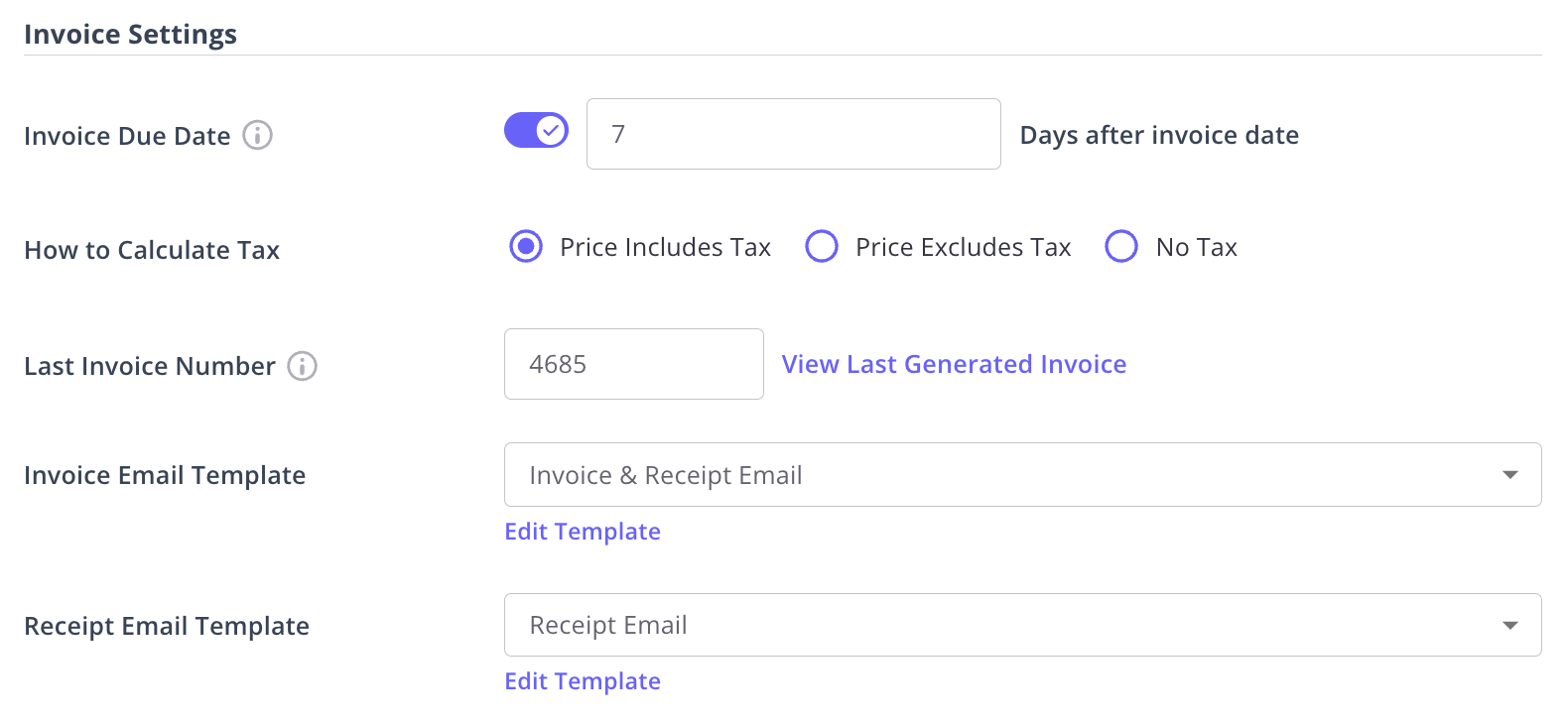Click the Days after invoice date text

[x=1159, y=135]
